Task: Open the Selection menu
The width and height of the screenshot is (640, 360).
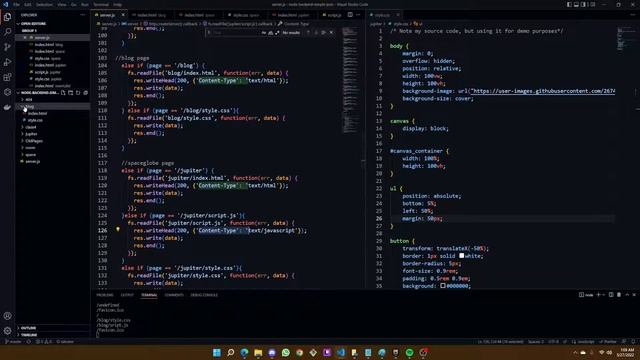Action: click(x=44, y=4)
